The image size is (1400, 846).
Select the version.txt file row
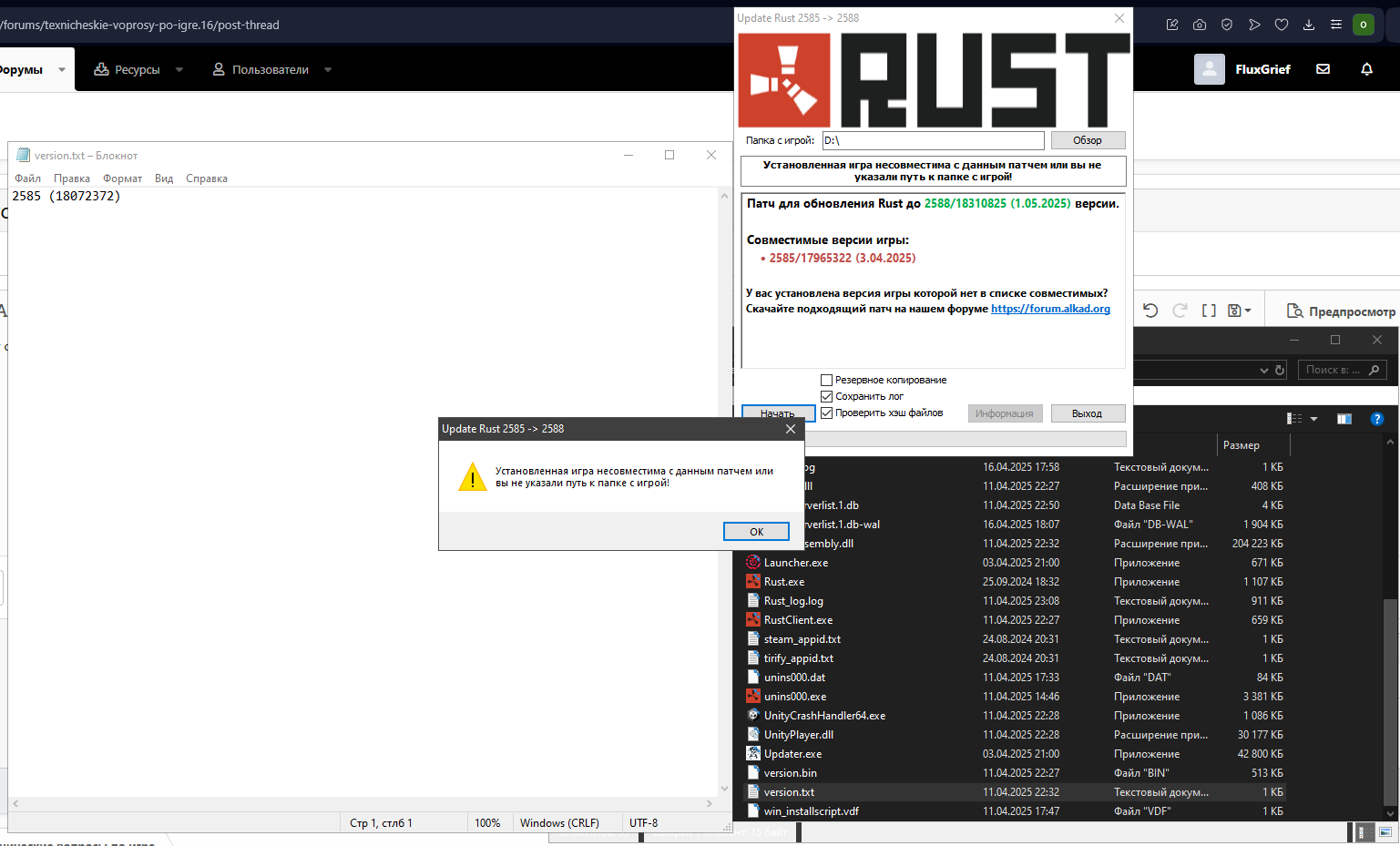point(1015,792)
